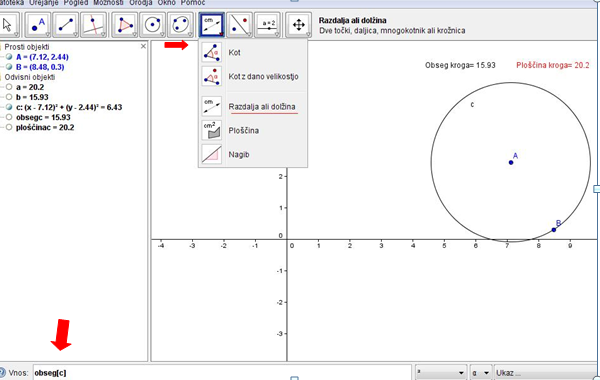Click the circle label c

(x=472, y=104)
